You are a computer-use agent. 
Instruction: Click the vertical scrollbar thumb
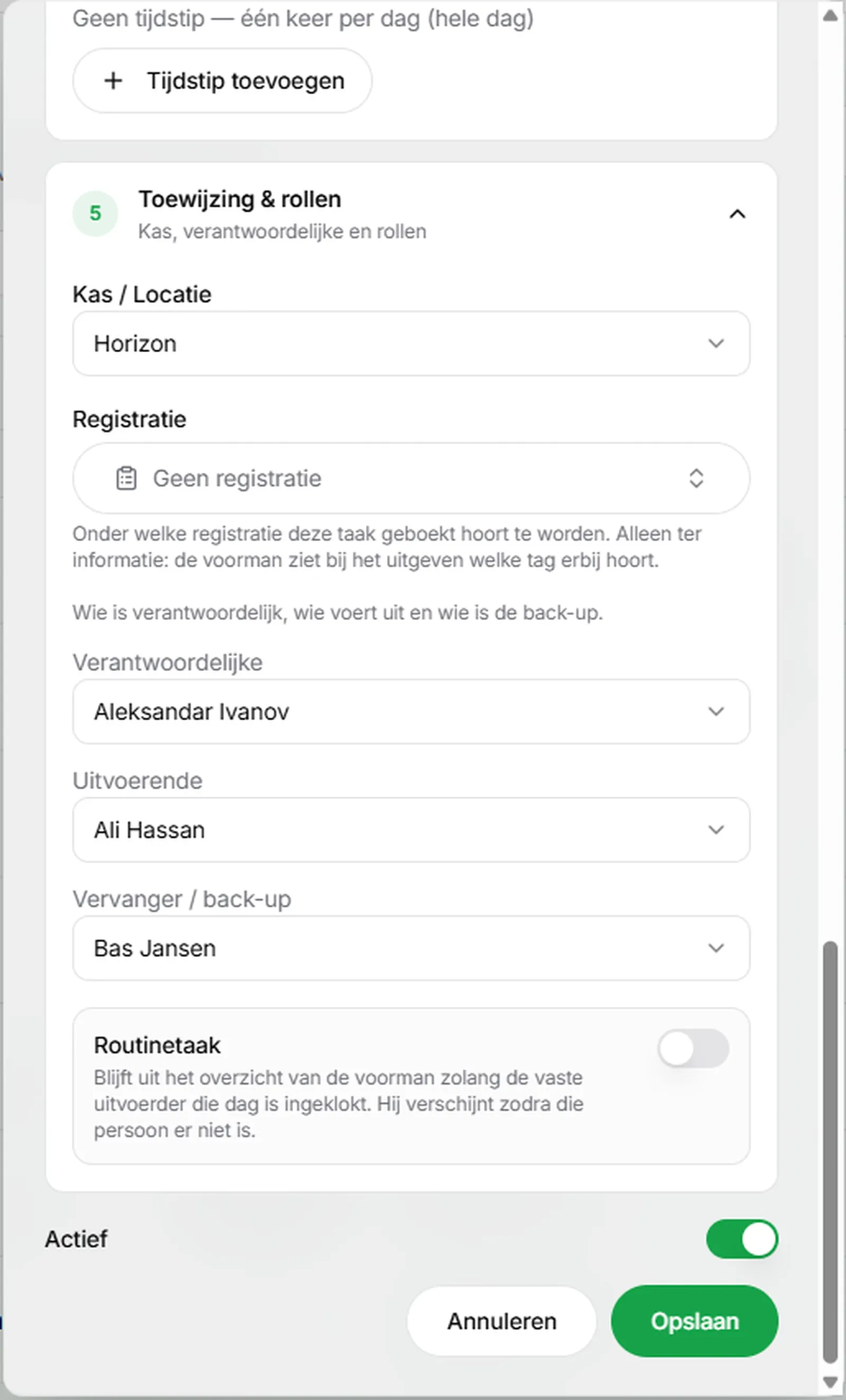click(x=830, y=1152)
